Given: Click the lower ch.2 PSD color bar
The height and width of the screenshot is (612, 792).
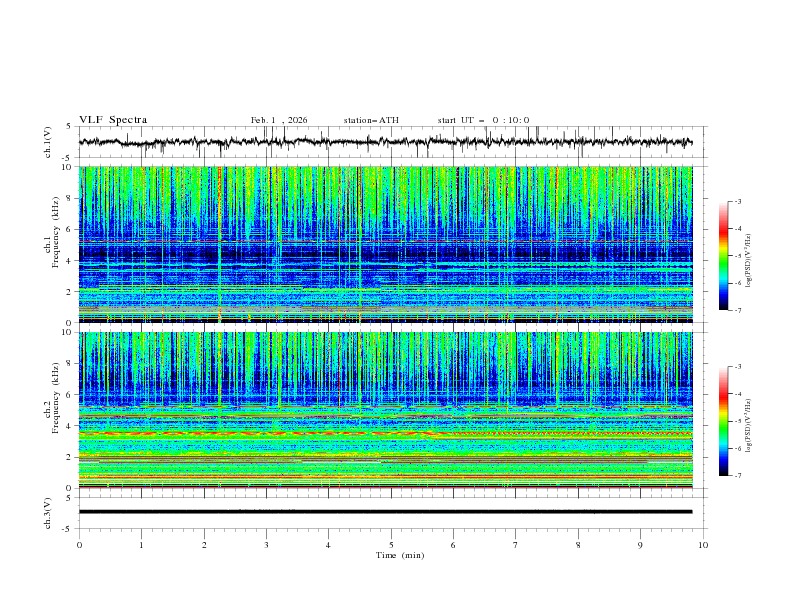Looking at the screenshot, I should [724, 421].
